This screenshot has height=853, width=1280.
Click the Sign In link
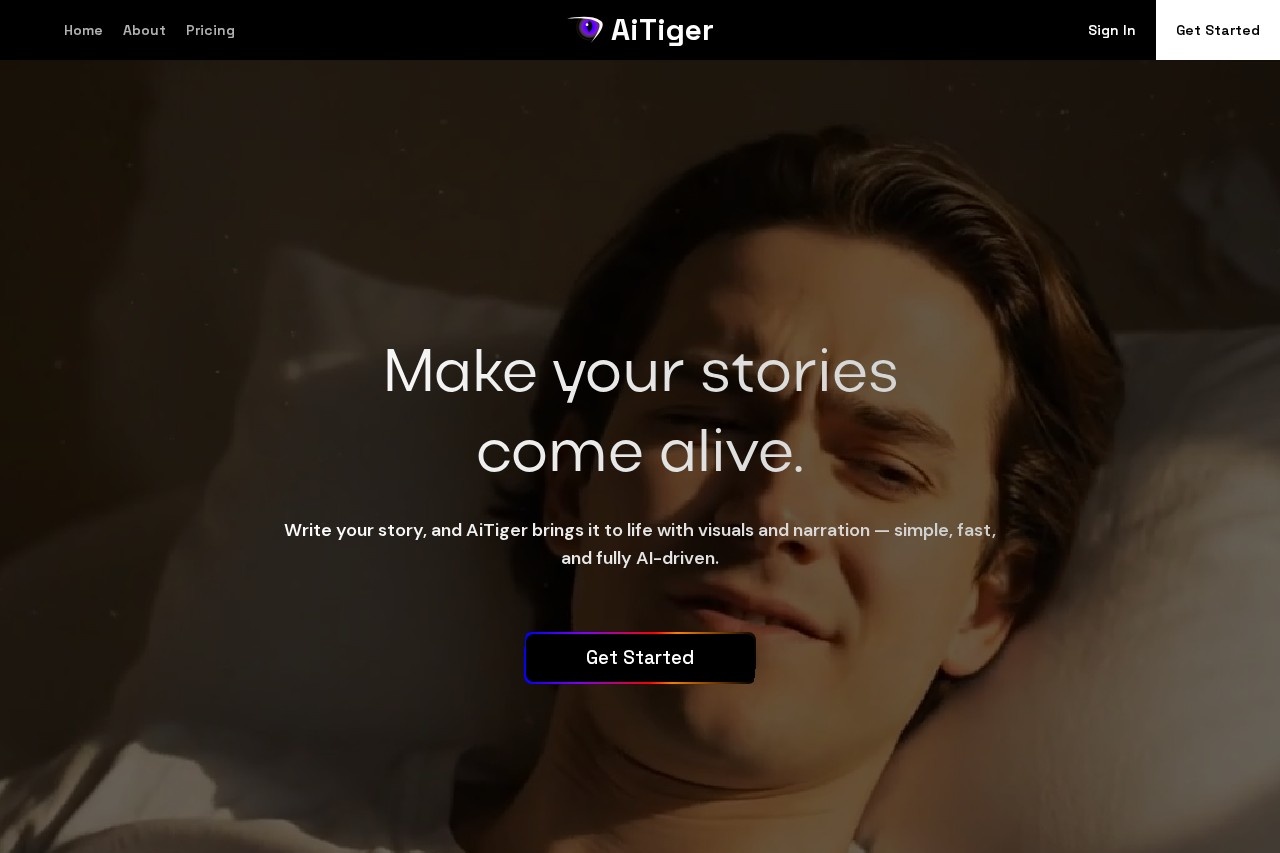1111,30
